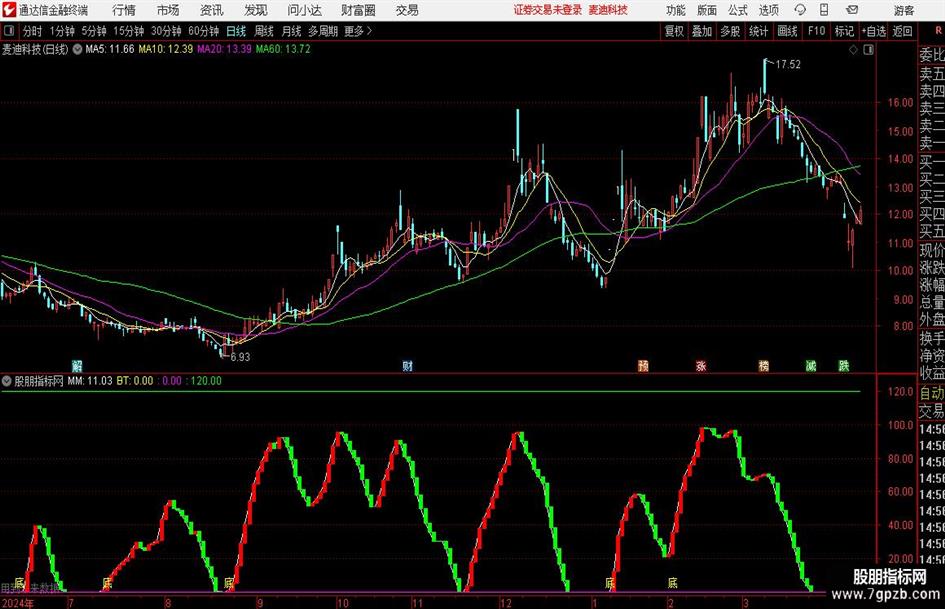The height and width of the screenshot is (609, 945).
Task: Open the 版面 menu
Action: pyautogui.click(x=706, y=10)
